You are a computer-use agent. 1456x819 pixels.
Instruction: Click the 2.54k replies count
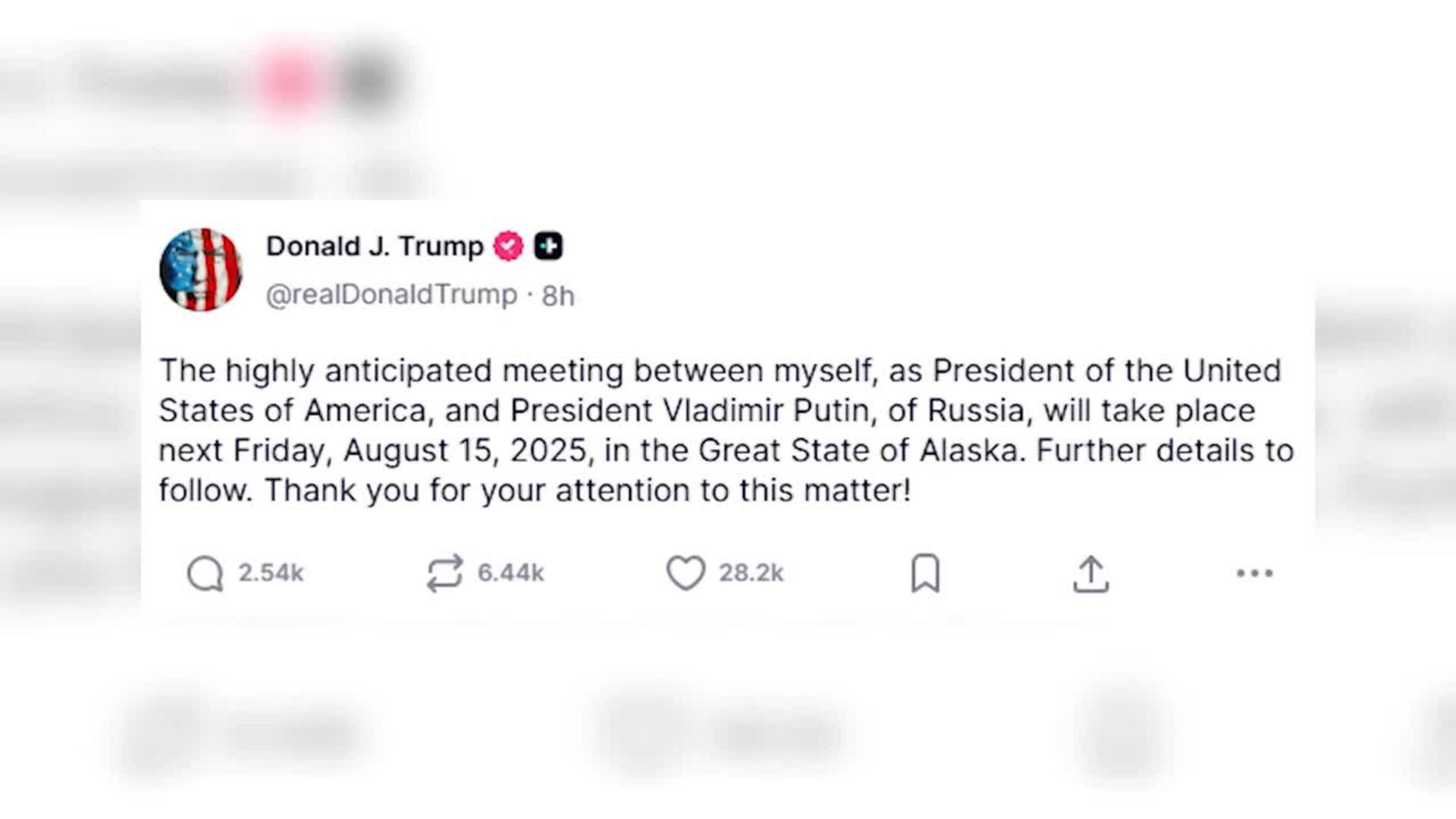[x=271, y=573]
